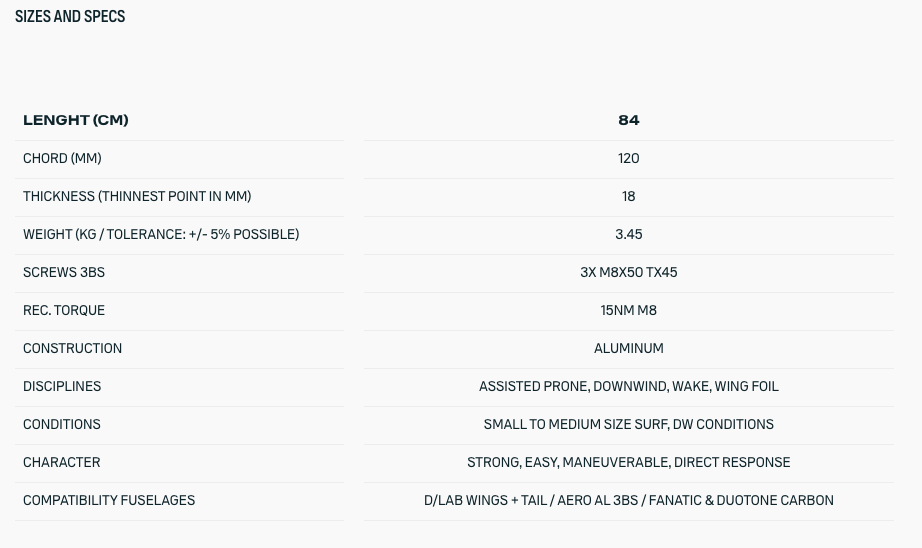This screenshot has height=548, width=922.
Task: Click the Sizes and Specs heading
Action: tap(70, 17)
